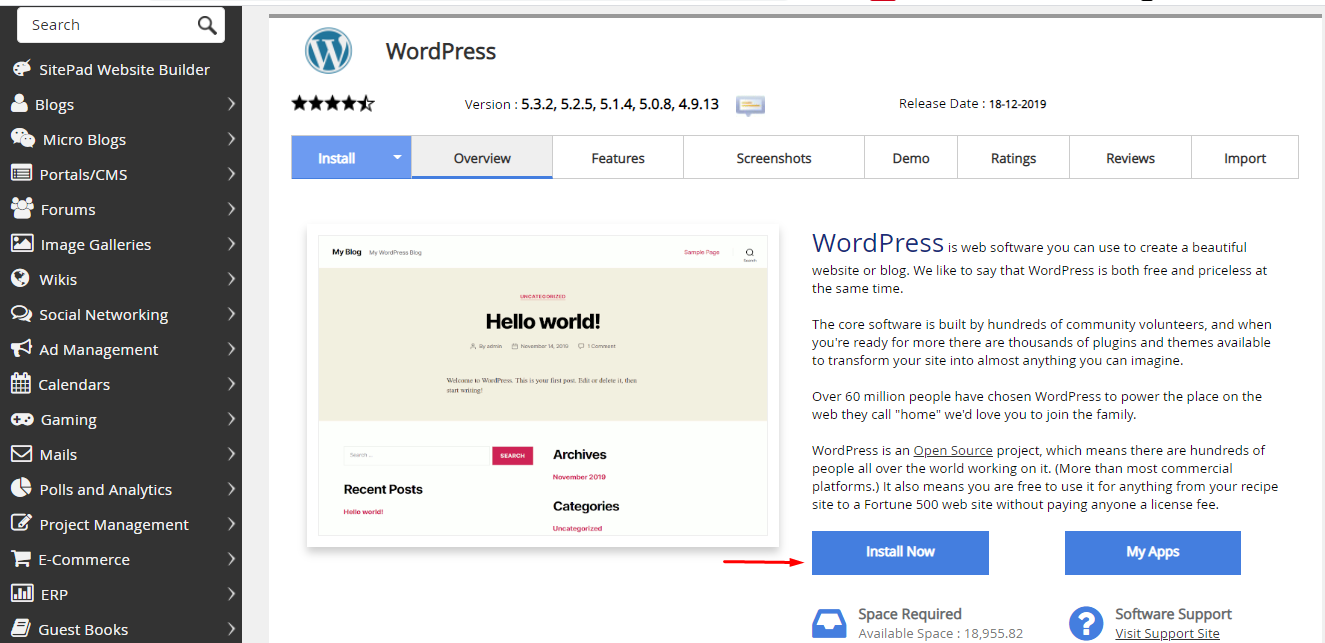Expand the Polls and Analytics chevron
Image resolution: width=1325 pixels, height=643 pixels.
pos(231,489)
